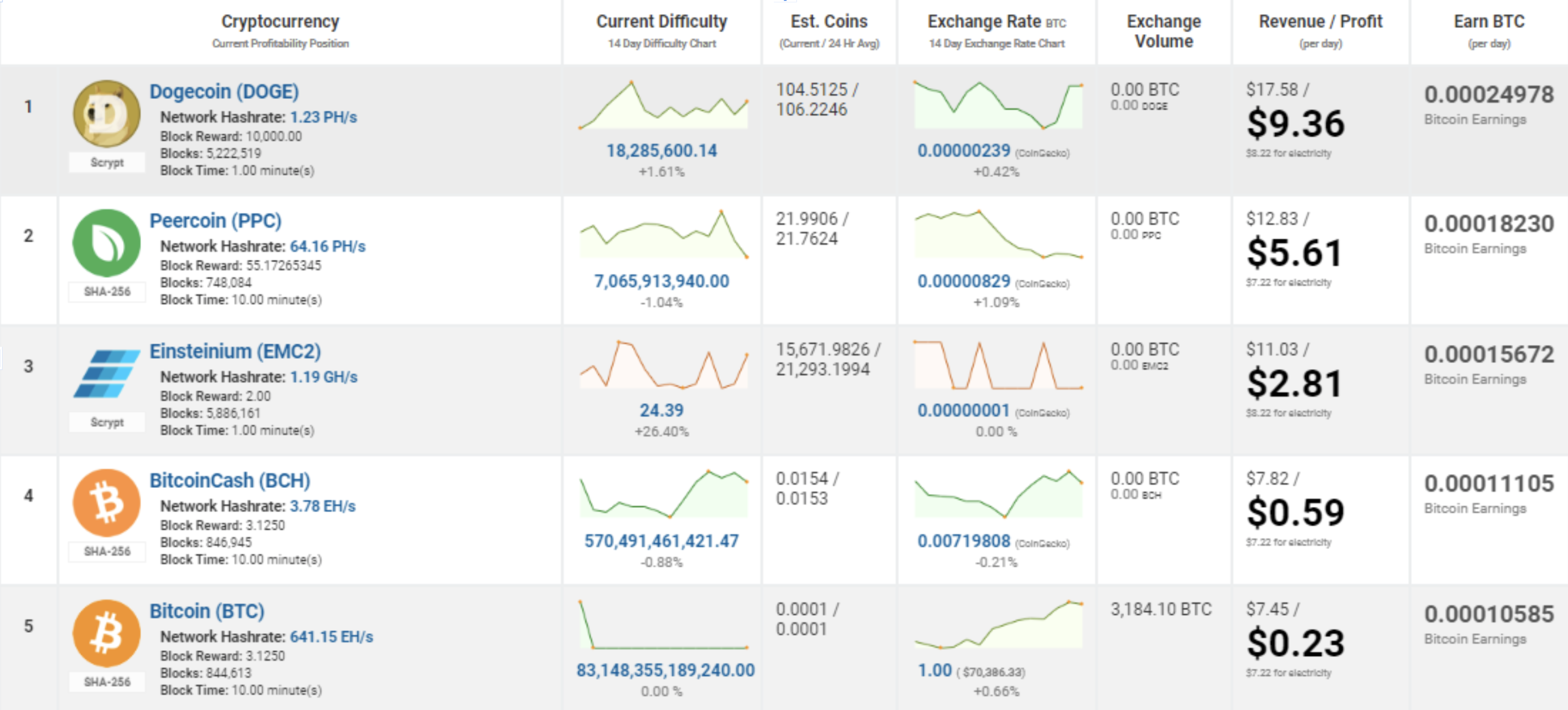Click Bitcoin exchange rate 1.00
This screenshot has height=710, width=1568.
(x=934, y=670)
